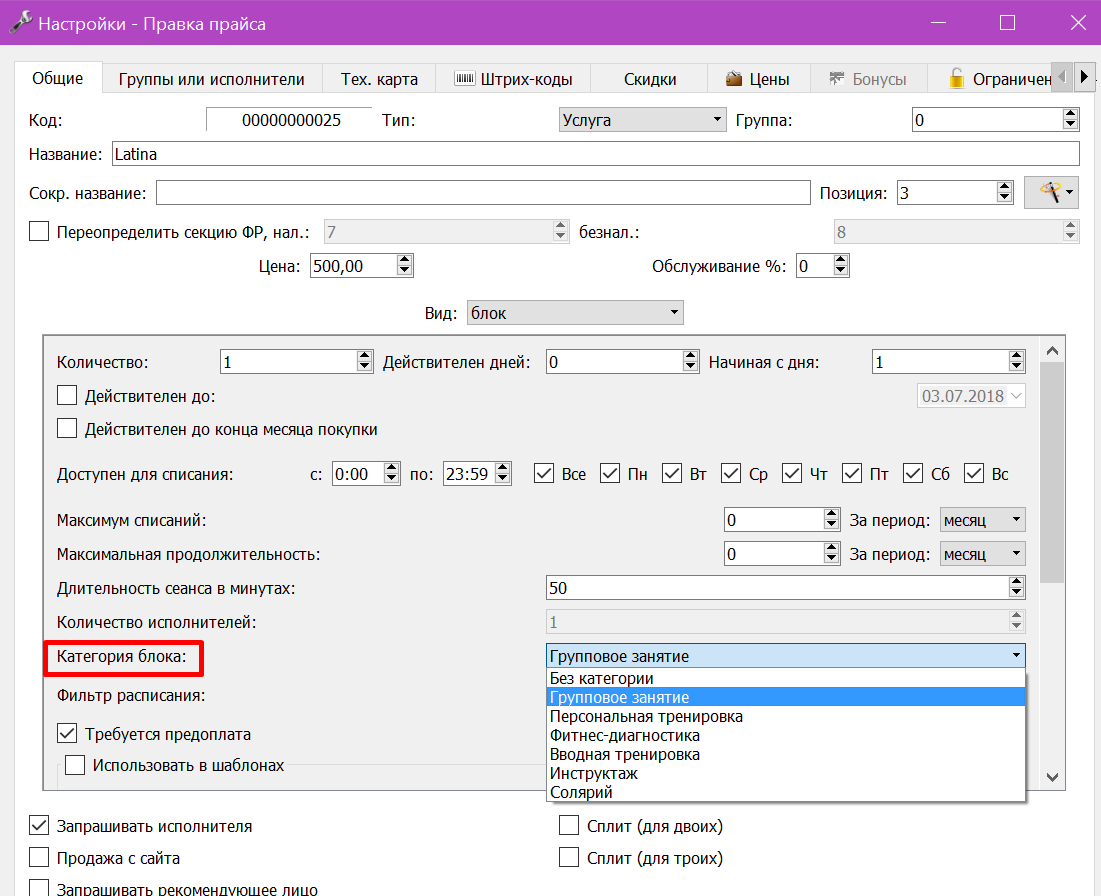Click the inner panel scrollbar up arrow
Image resolution: width=1101 pixels, height=896 pixels.
(1052, 350)
